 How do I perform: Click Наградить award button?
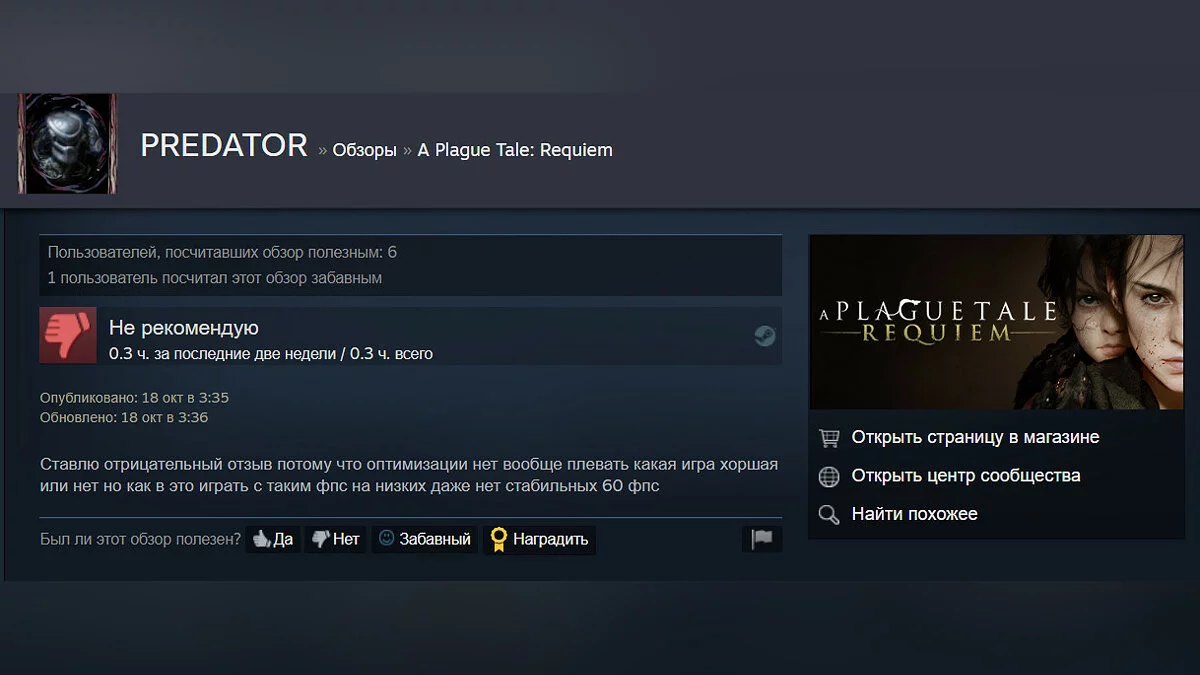coord(539,540)
